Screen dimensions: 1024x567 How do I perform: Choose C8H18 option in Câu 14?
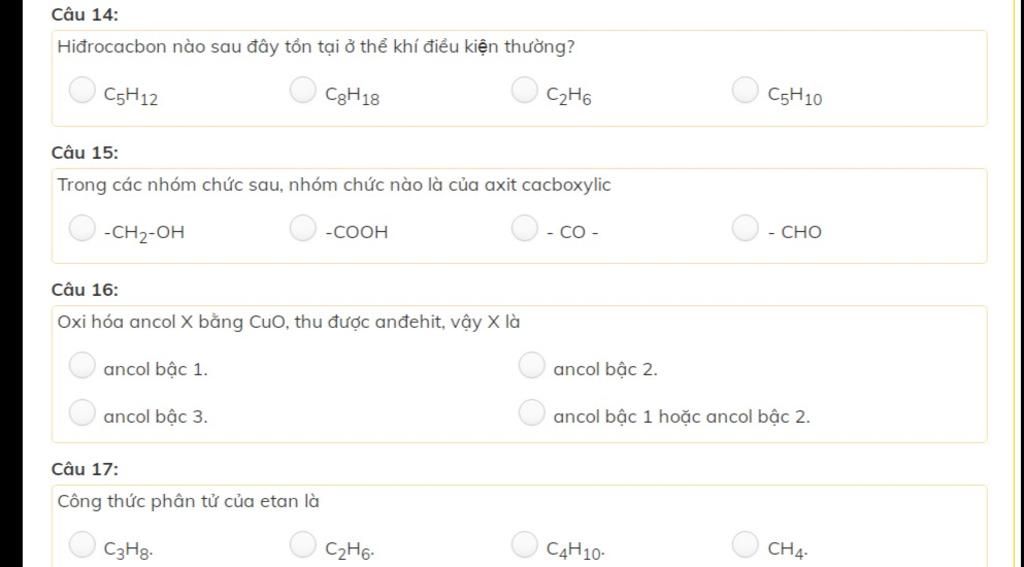[303, 89]
